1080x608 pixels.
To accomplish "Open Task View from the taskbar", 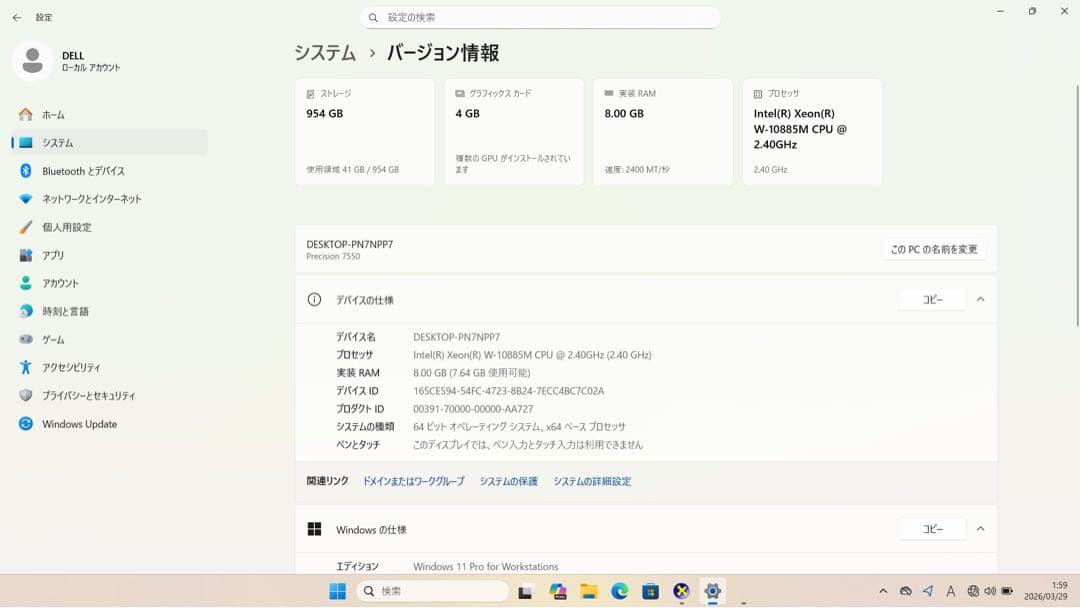I will 526,591.
